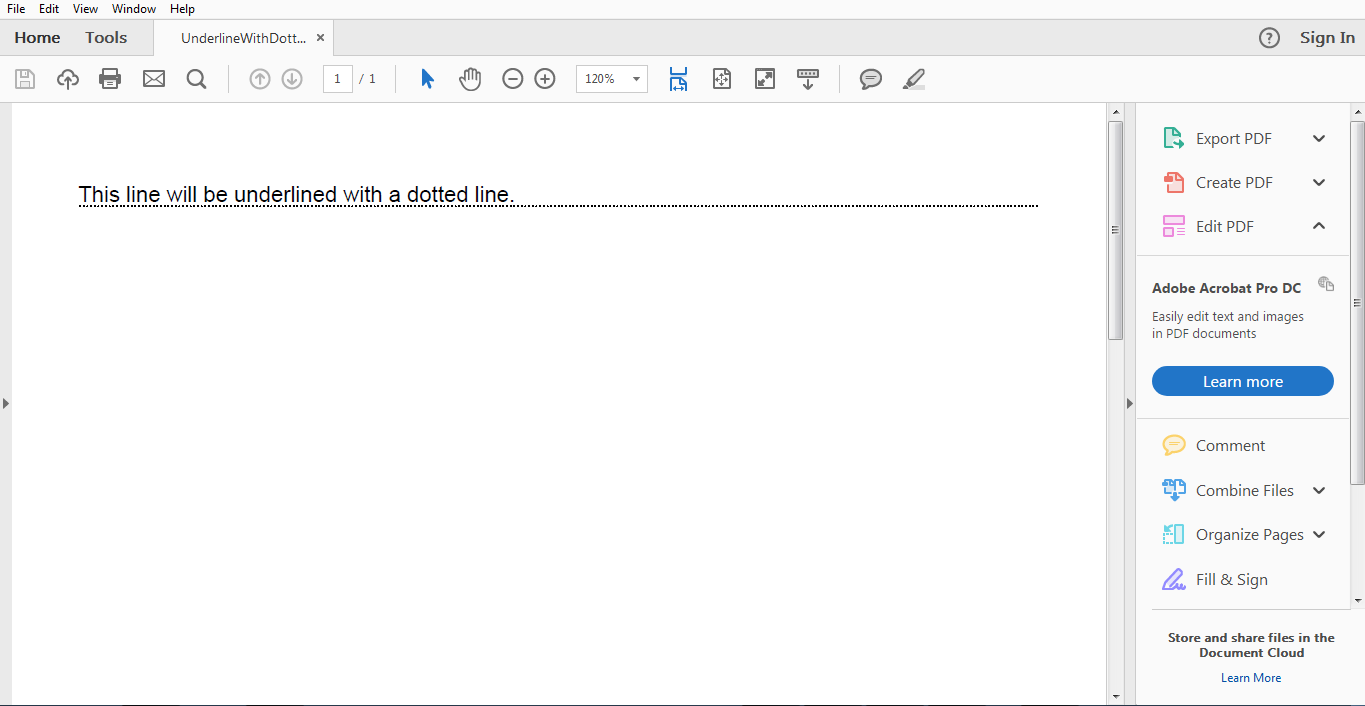1365x706 pixels.
Task: Click the Learn more button
Action: pyautogui.click(x=1242, y=381)
